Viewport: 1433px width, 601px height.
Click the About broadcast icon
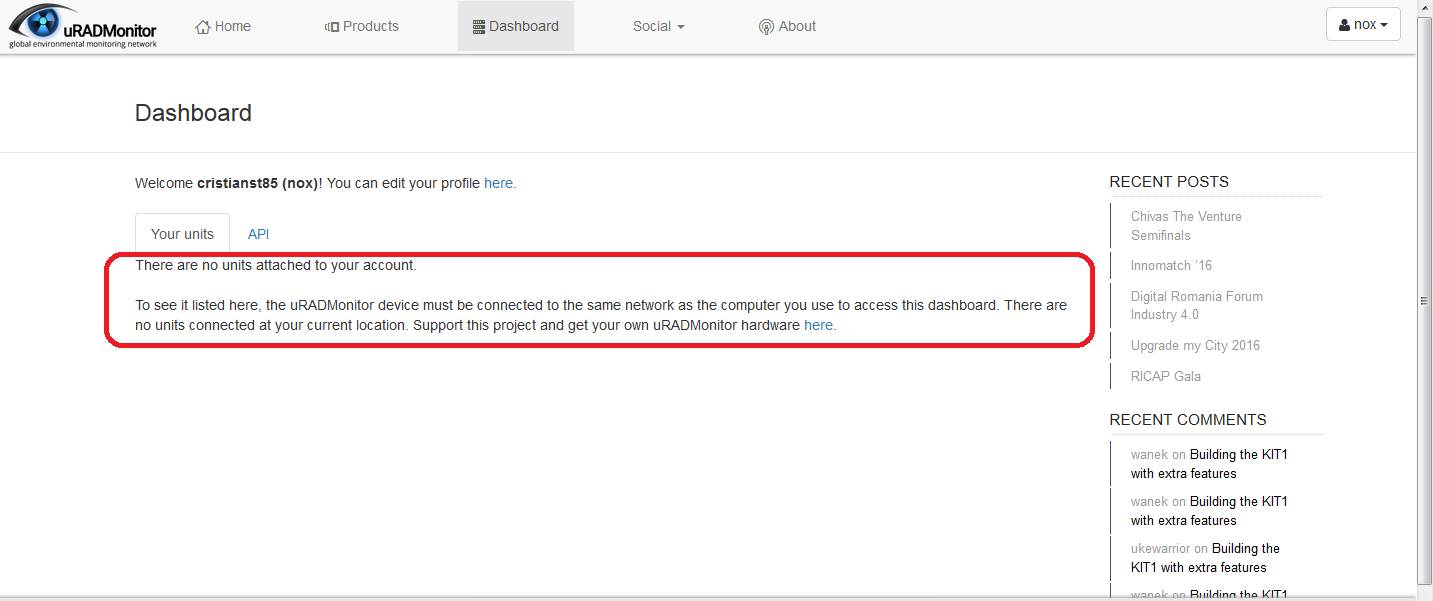pos(766,27)
